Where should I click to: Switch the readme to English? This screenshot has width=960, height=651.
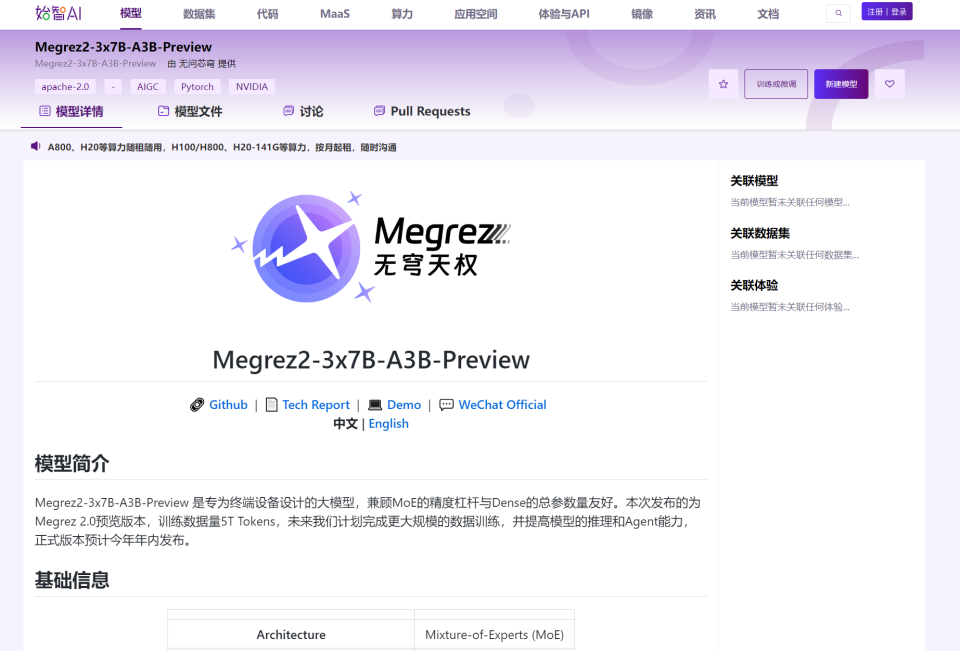click(x=388, y=424)
